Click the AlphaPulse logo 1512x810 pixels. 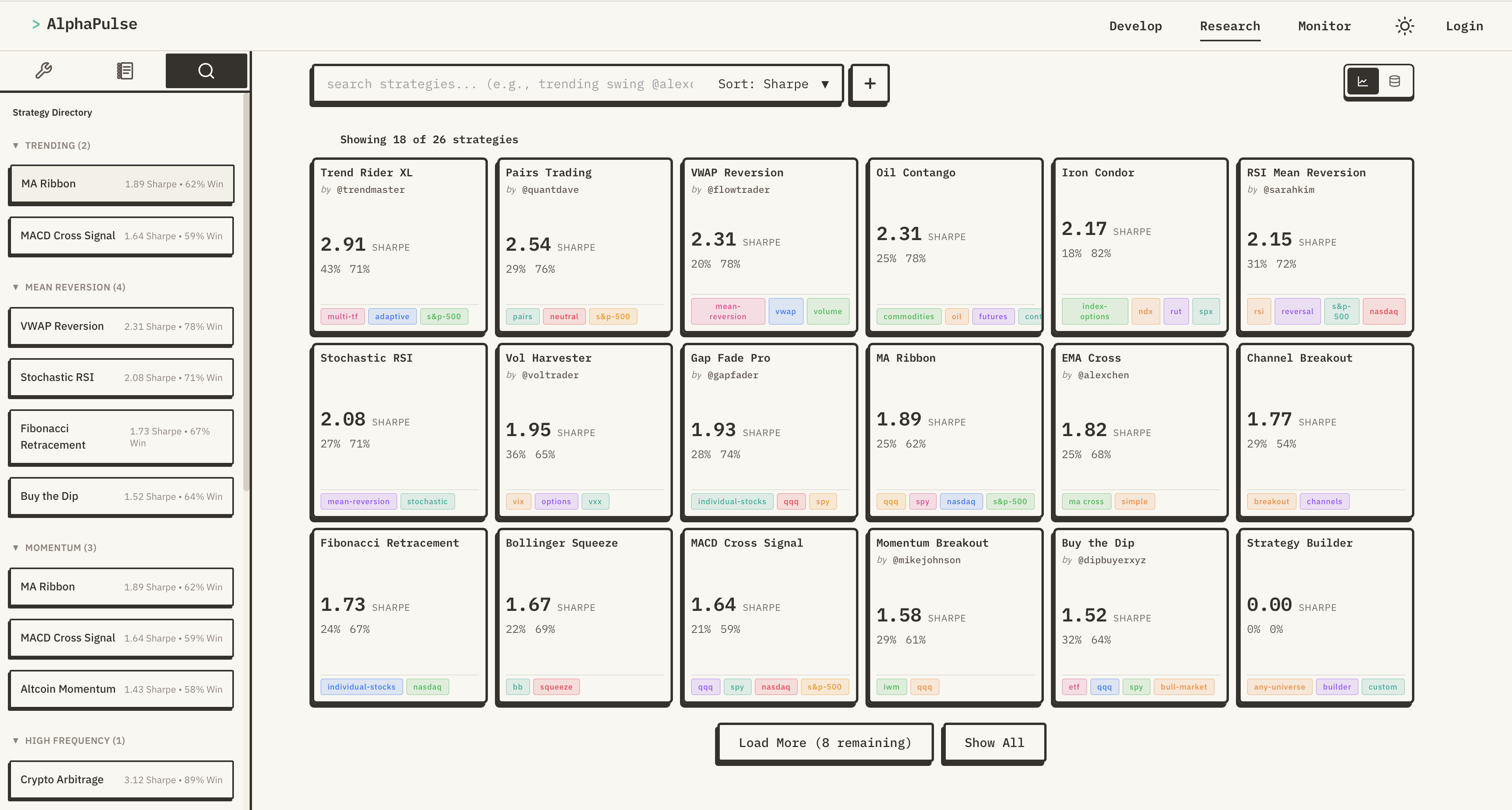coord(85,24)
